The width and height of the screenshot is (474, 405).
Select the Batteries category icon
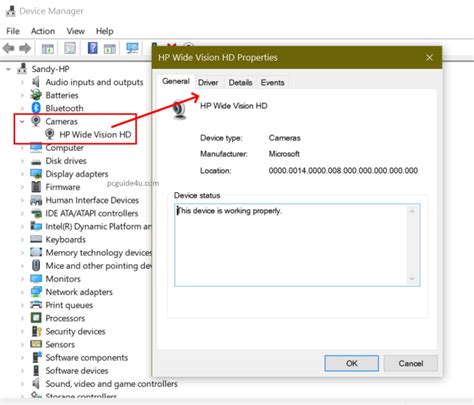click(36, 95)
